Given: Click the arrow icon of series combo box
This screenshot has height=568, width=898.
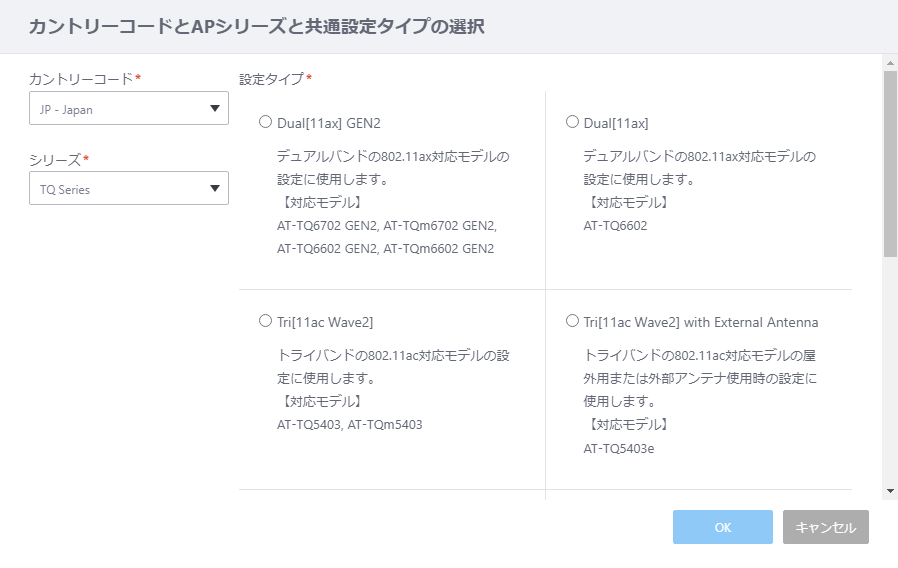Looking at the screenshot, I should pos(215,188).
